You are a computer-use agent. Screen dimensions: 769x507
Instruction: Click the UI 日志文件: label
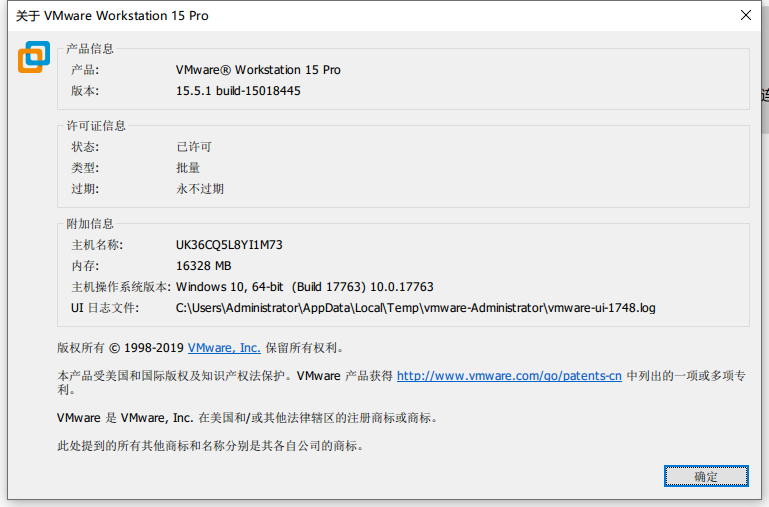point(105,308)
